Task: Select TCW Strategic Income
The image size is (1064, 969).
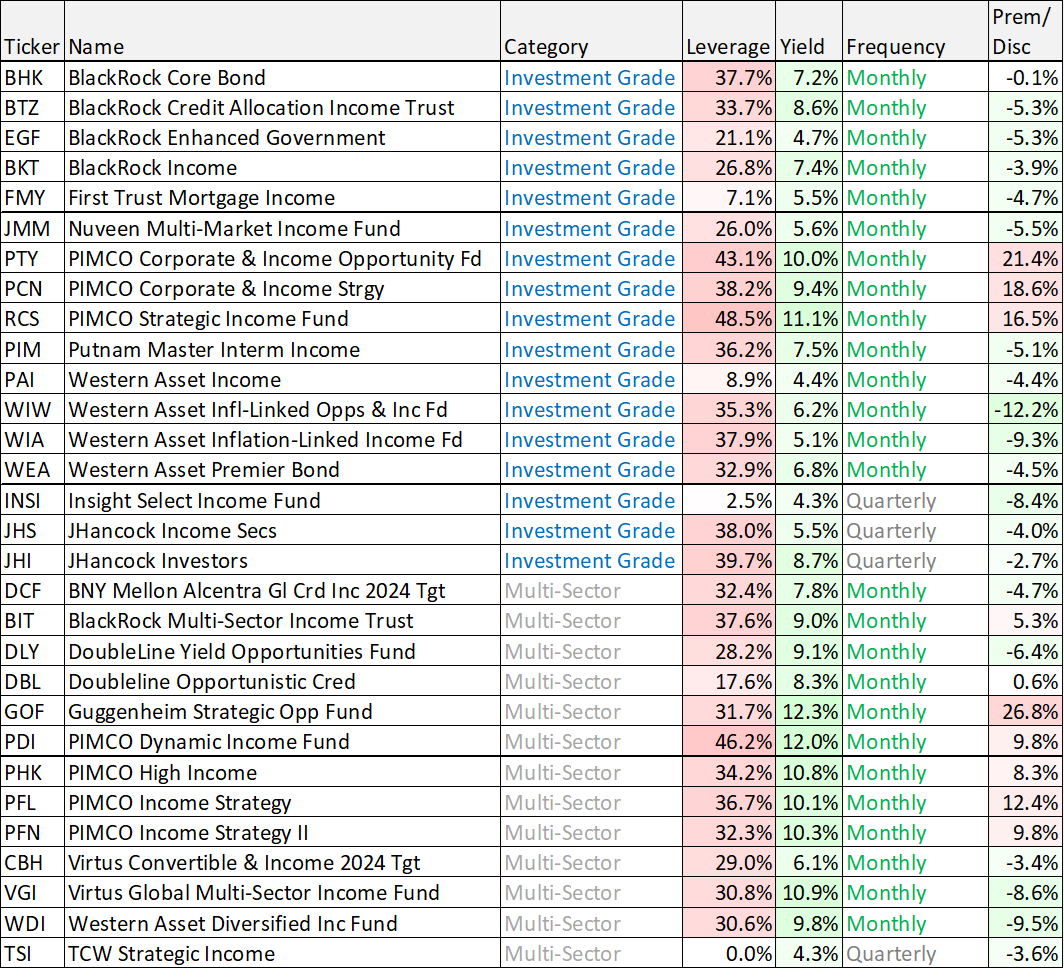Action: pyautogui.click(x=282, y=953)
